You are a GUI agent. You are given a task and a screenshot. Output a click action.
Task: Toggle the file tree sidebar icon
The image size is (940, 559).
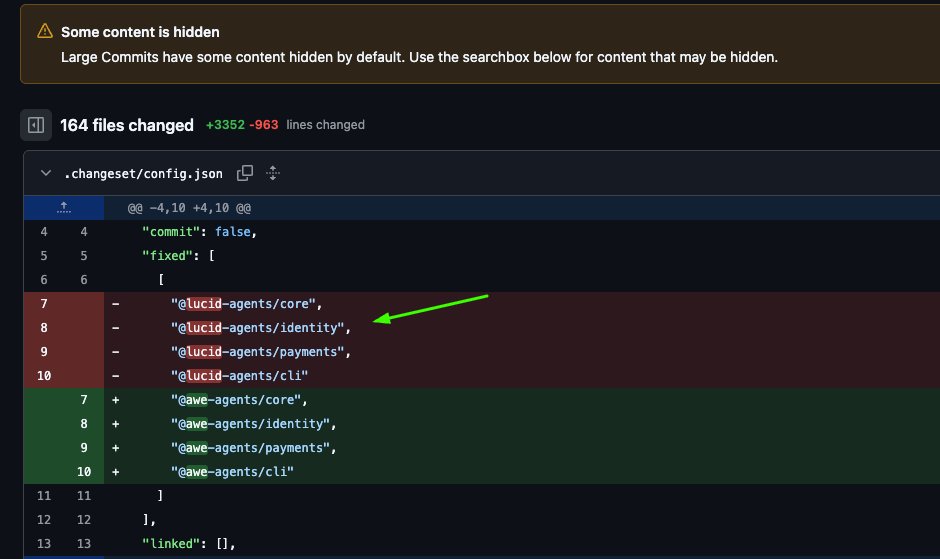(36, 125)
